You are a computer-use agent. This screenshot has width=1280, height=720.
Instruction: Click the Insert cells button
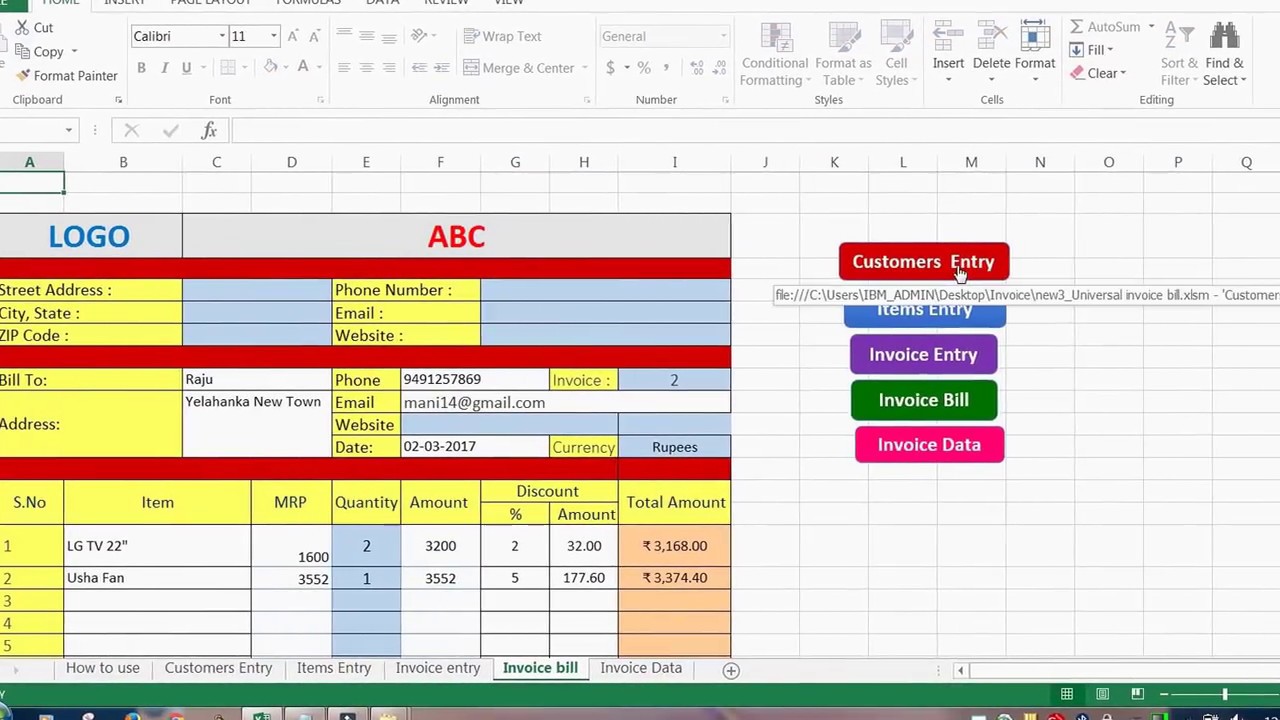[x=948, y=52]
